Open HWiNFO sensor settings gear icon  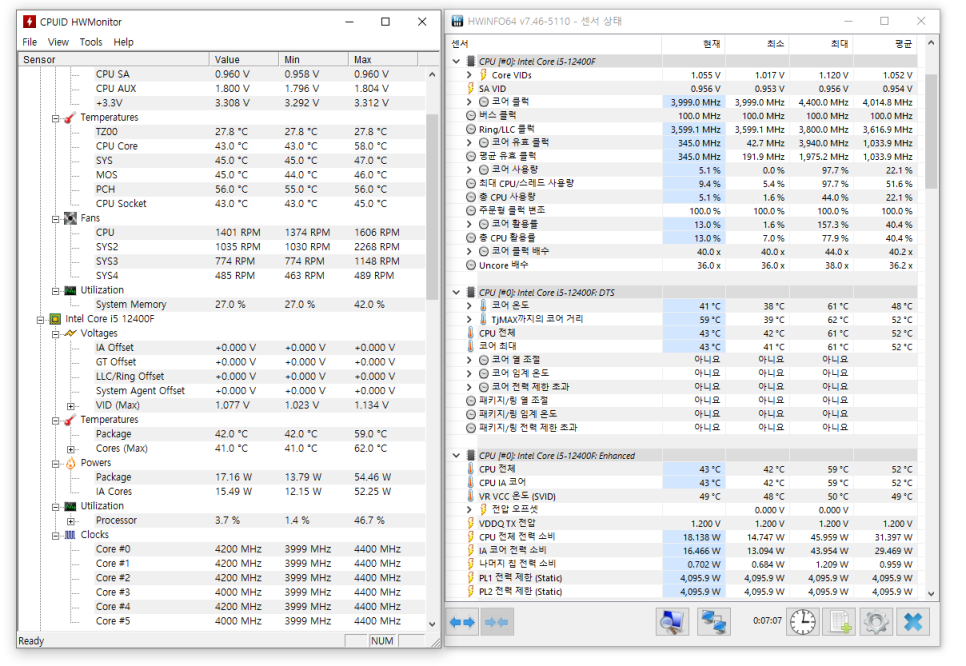tap(875, 622)
